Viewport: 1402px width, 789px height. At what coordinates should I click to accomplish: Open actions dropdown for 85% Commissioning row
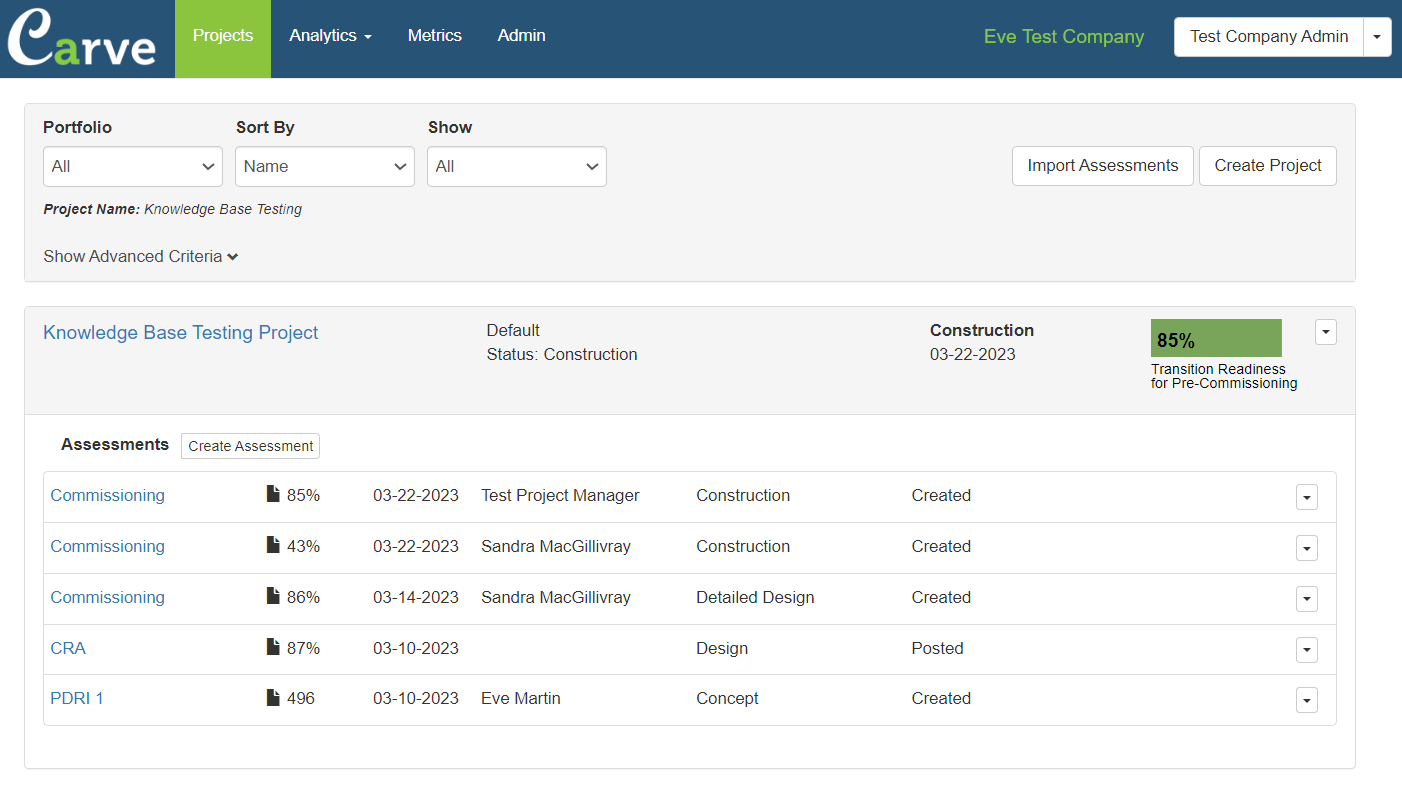[x=1307, y=497]
